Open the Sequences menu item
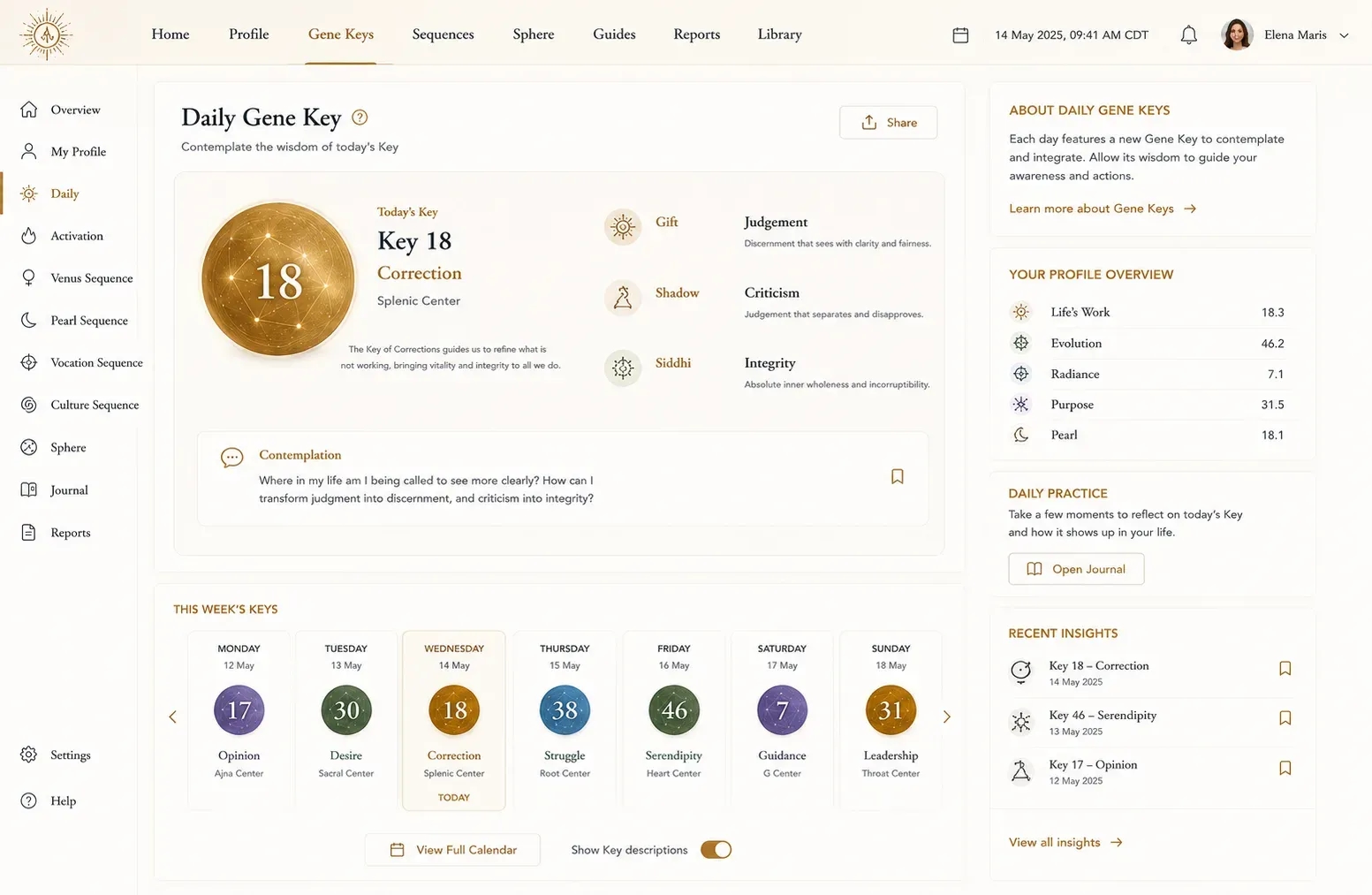The width and height of the screenshot is (1372, 895). [x=443, y=34]
